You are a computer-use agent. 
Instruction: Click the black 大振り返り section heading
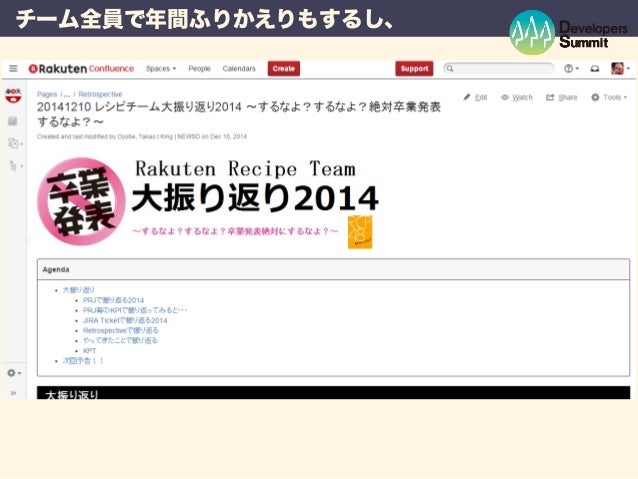[x=333, y=393]
